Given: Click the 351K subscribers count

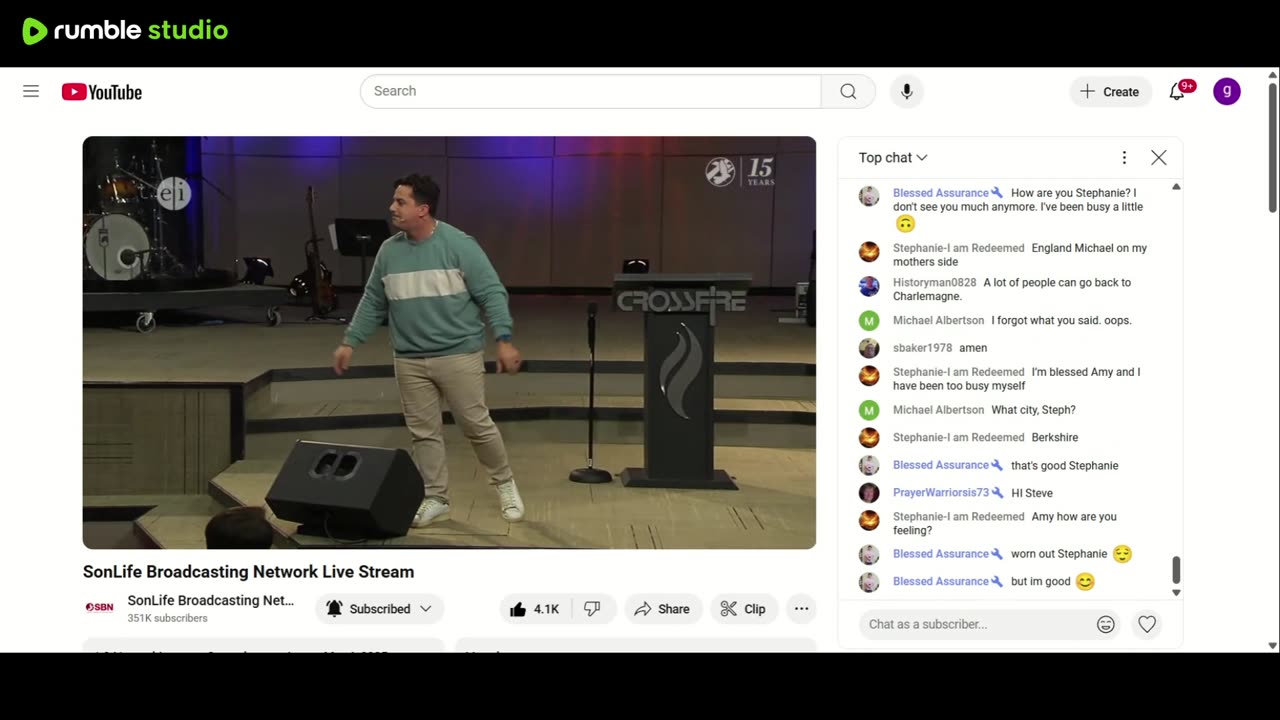Looking at the screenshot, I should pyautogui.click(x=167, y=618).
